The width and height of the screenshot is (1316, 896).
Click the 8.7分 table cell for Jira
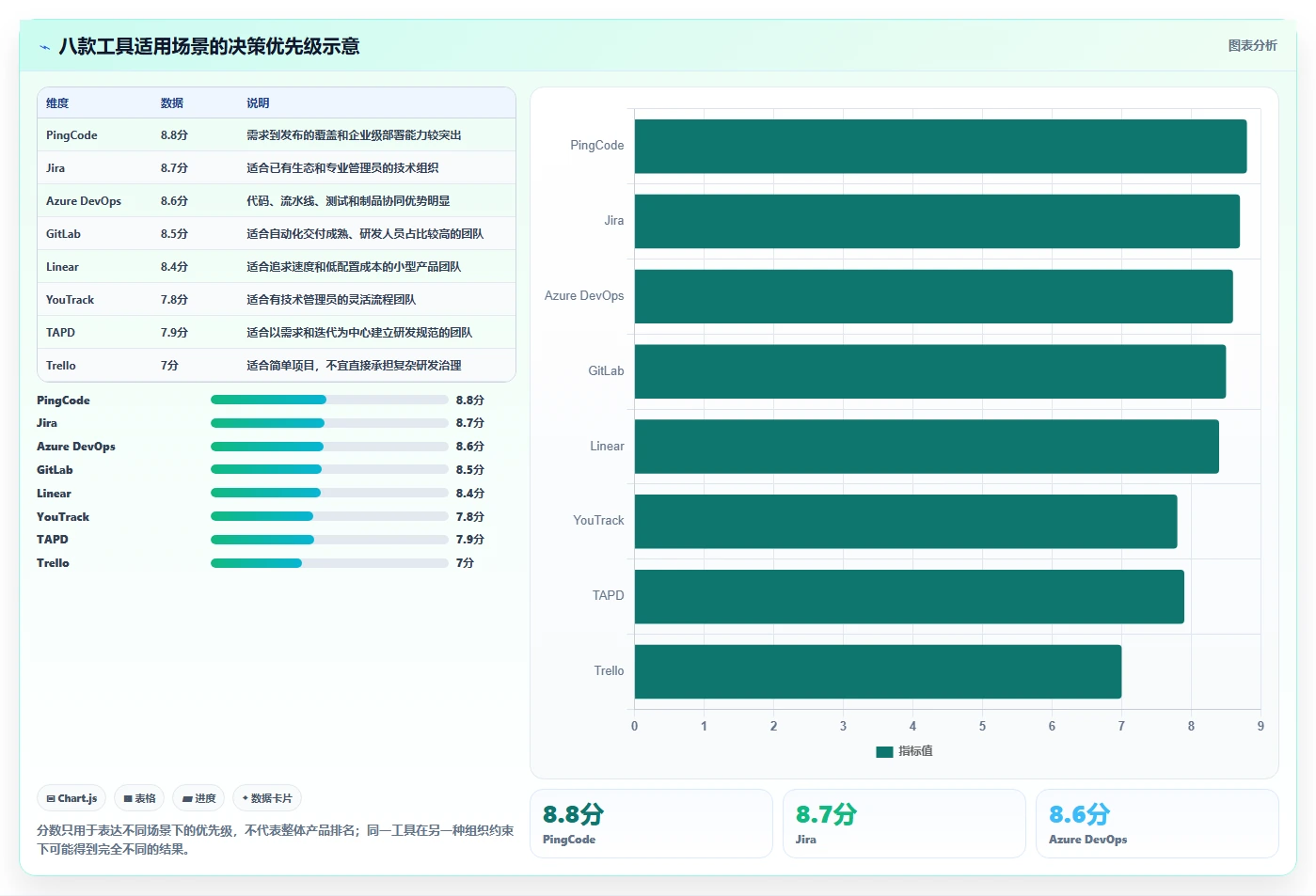(x=174, y=168)
